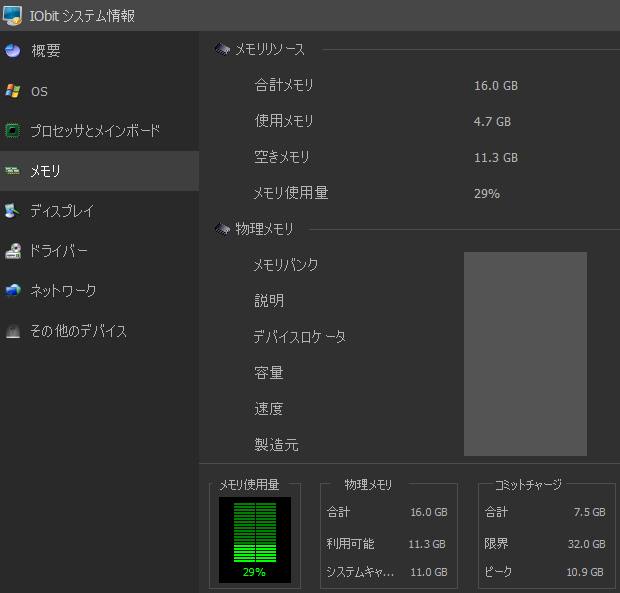Select the ディスプレイ sidebar item
The image size is (620, 593).
[x=62, y=211]
